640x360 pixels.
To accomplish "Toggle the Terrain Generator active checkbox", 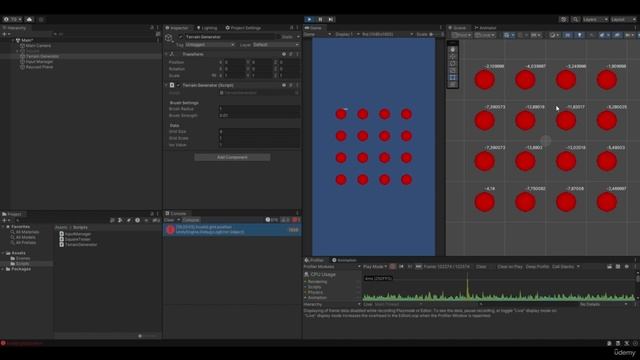I will coord(181,37).
